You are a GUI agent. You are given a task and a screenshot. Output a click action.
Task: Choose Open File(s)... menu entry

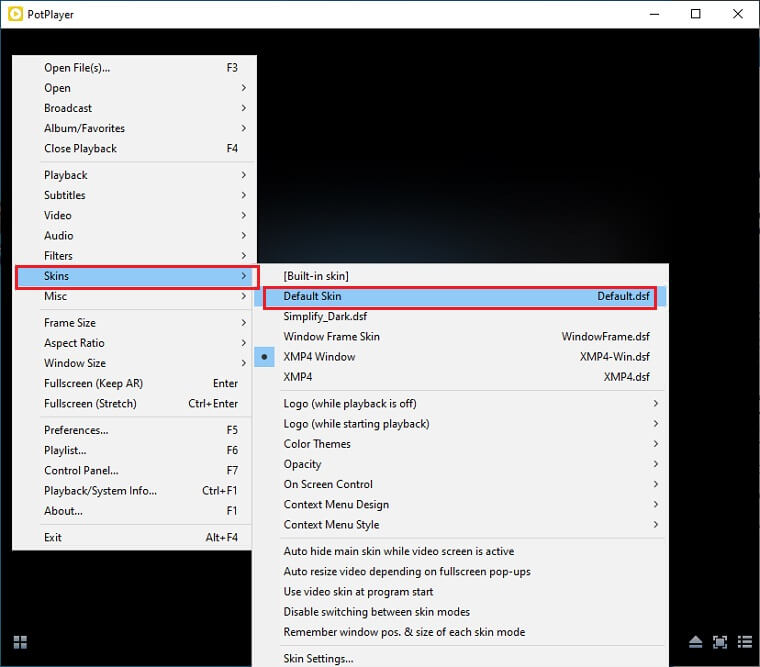134,68
